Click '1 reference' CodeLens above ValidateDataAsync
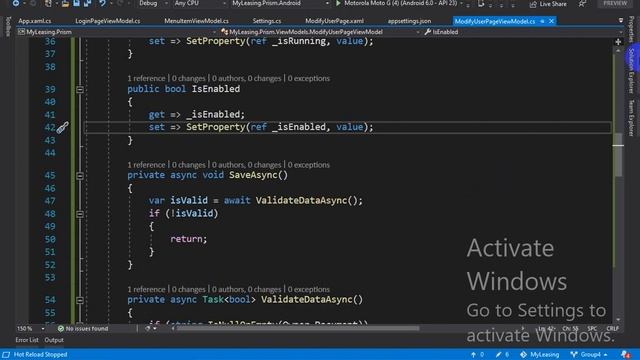 (146, 289)
